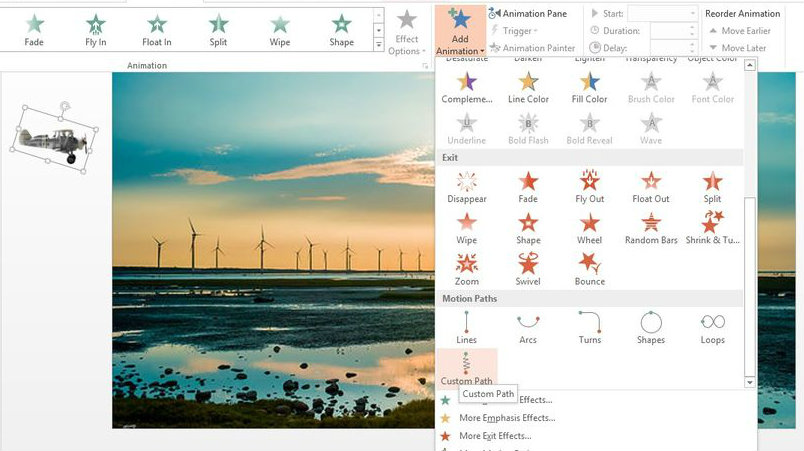Open the Animation Pane
Image resolution: width=804 pixels, height=451 pixels.
click(528, 14)
